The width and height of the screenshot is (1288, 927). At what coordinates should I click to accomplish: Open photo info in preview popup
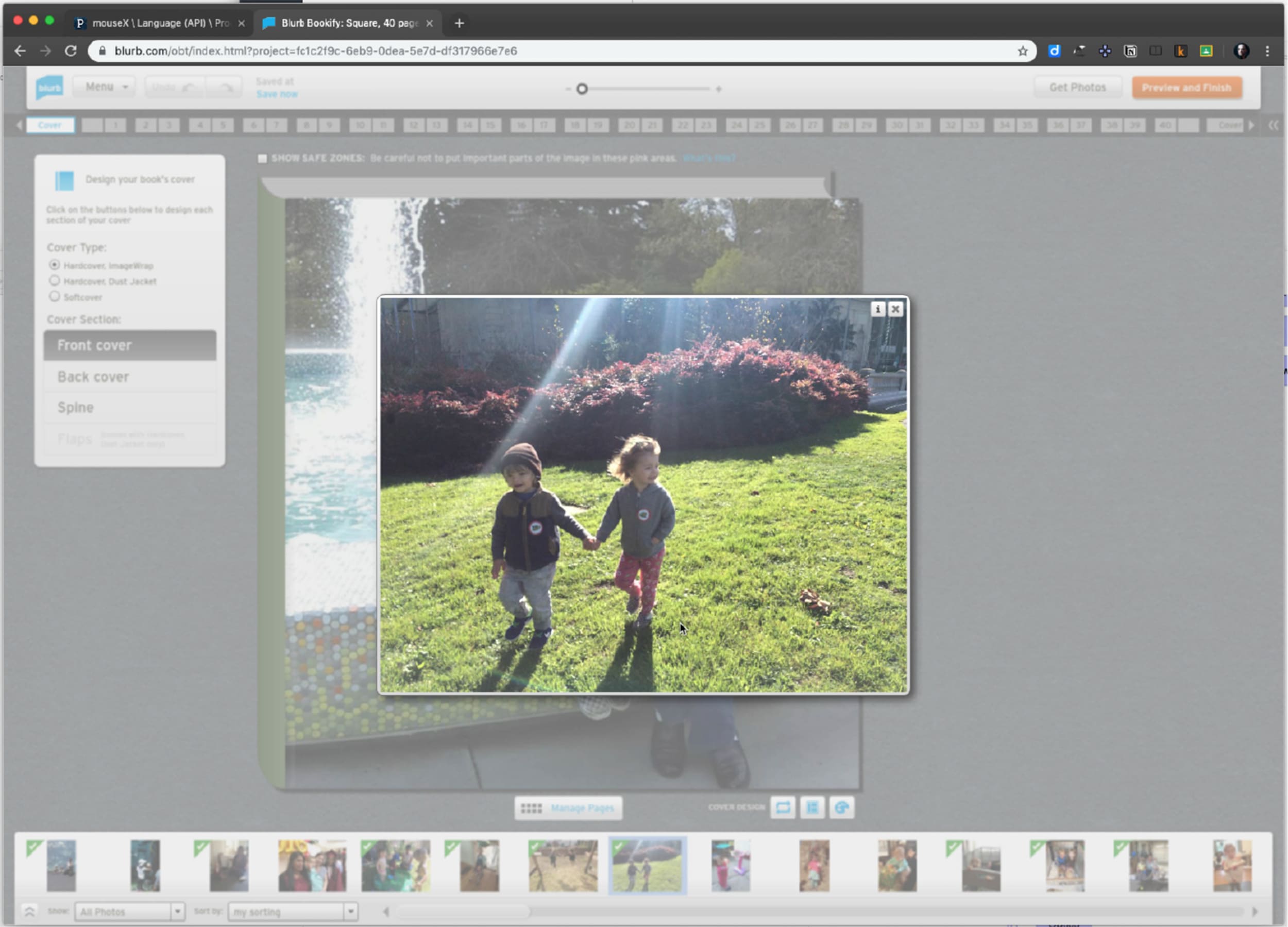pos(877,309)
